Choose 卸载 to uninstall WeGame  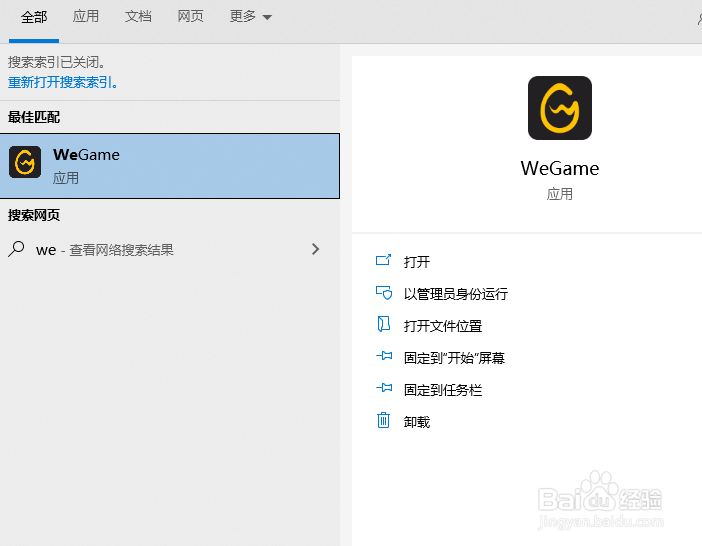(x=417, y=422)
